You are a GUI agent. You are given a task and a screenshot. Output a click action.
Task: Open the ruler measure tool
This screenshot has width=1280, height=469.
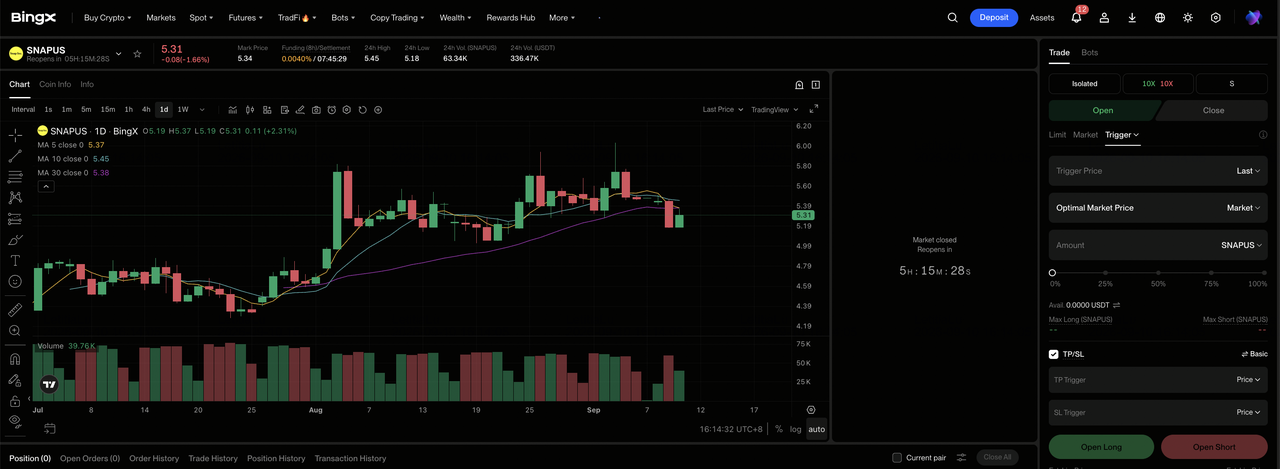[15, 310]
